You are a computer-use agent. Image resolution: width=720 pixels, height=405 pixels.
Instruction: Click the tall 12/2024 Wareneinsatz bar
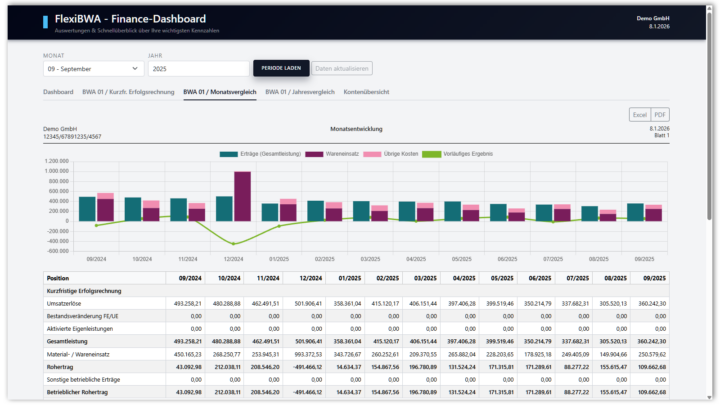point(242,196)
